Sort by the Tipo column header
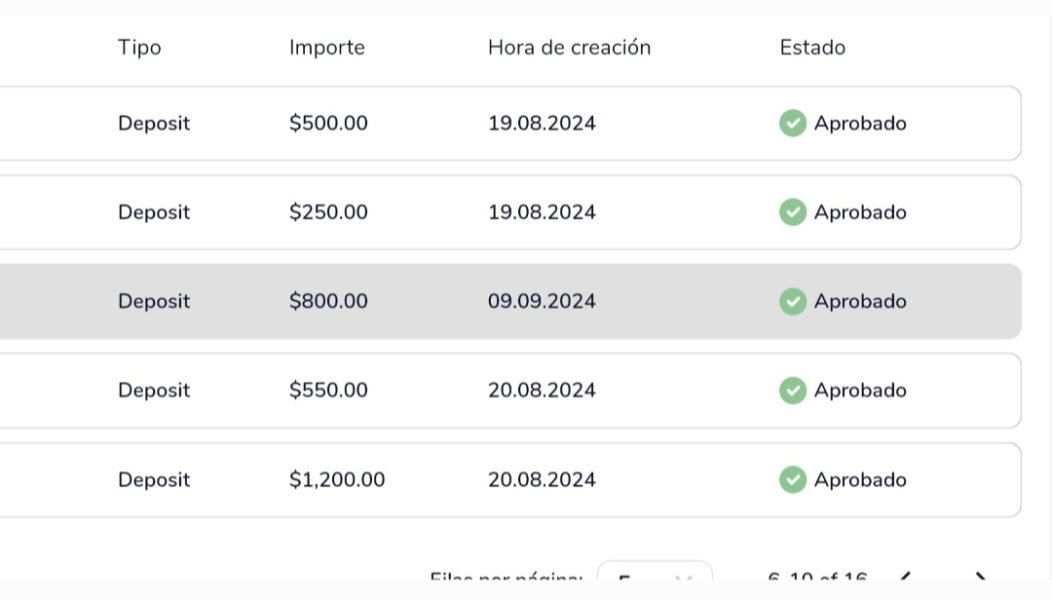This screenshot has width=1052, height=600. click(x=140, y=48)
